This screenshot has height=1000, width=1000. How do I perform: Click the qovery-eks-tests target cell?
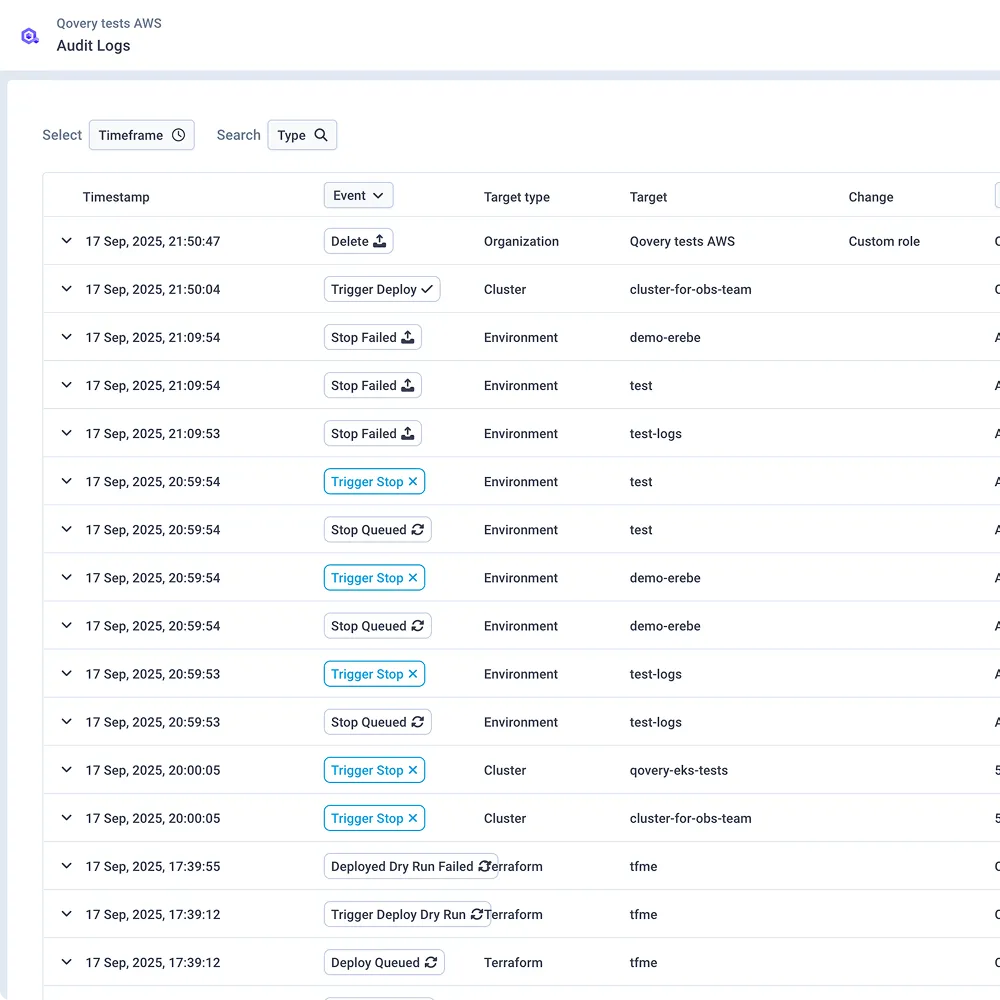point(679,770)
